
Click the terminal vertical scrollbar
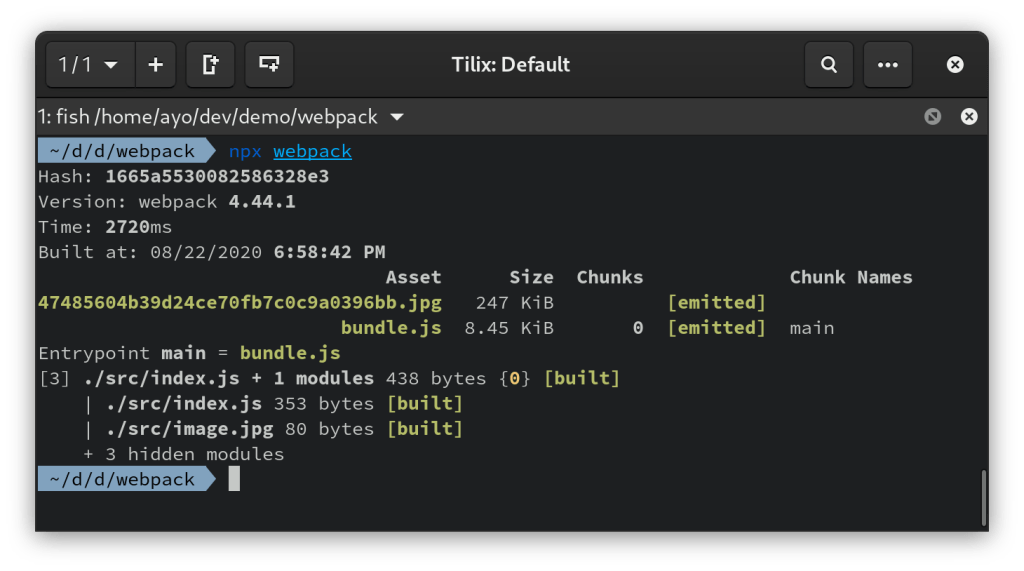984,497
